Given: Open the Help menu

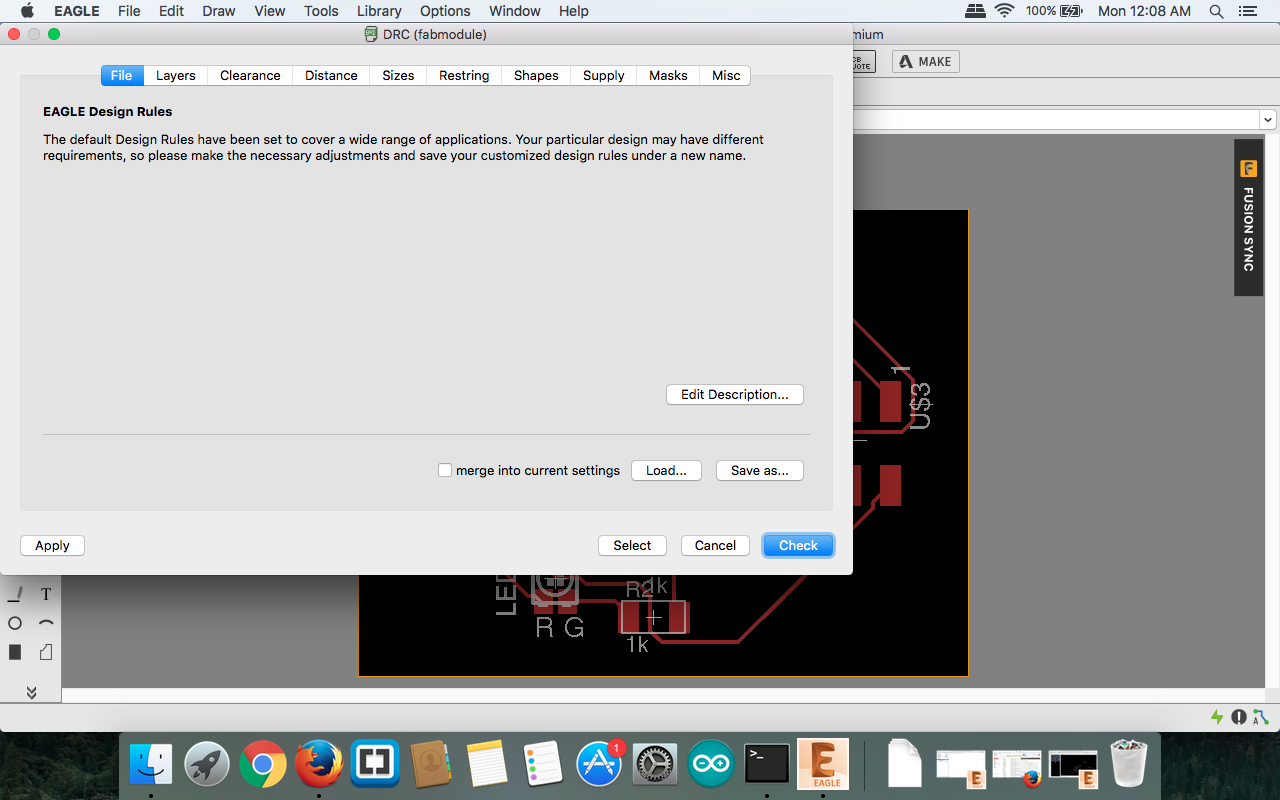Looking at the screenshot, I should (x=574, y=11).
